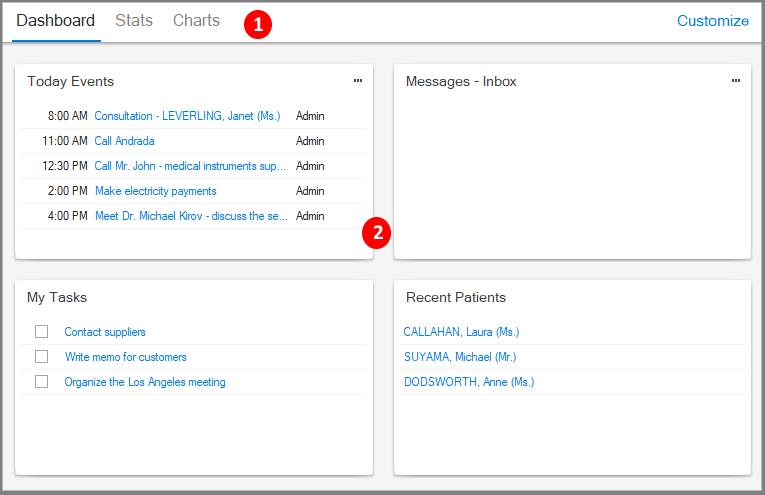Open the Make electricity payments event
This screenshot has height=495, width=765.
[x=155, y=191]
